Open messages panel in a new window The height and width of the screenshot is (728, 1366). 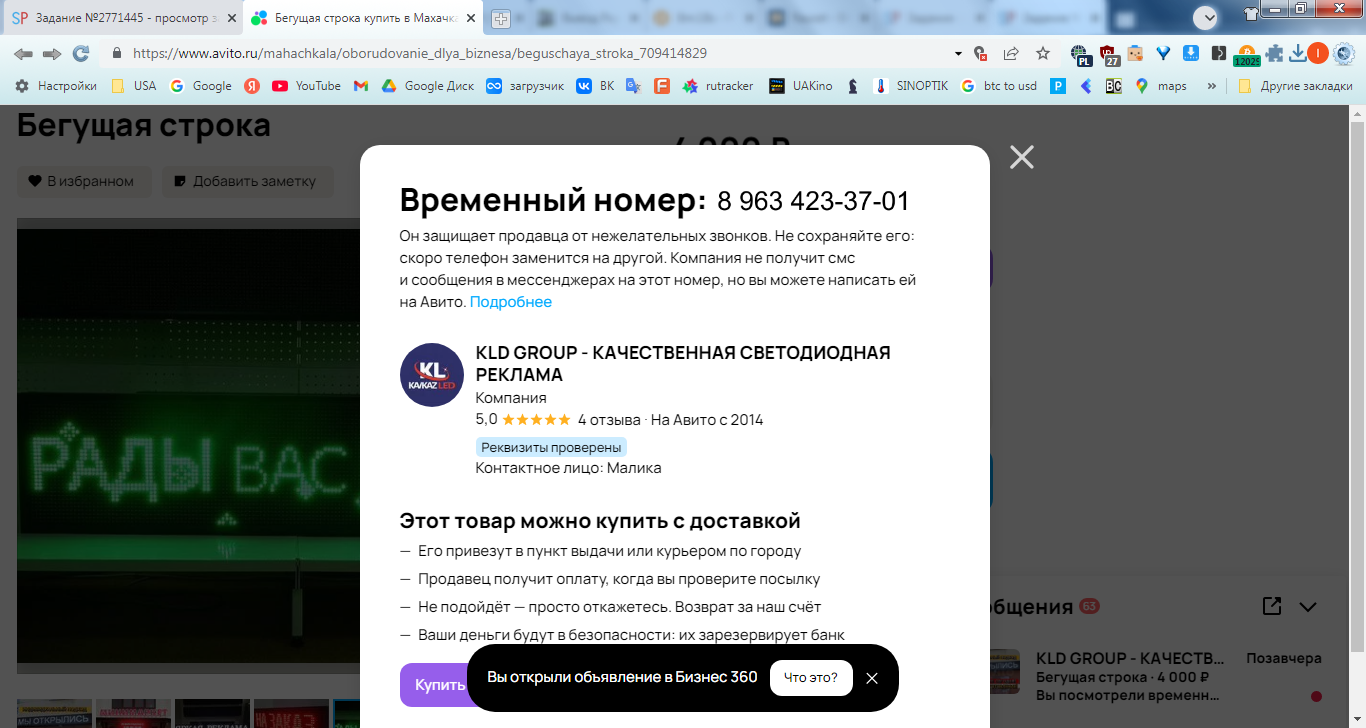[1272, 606]
